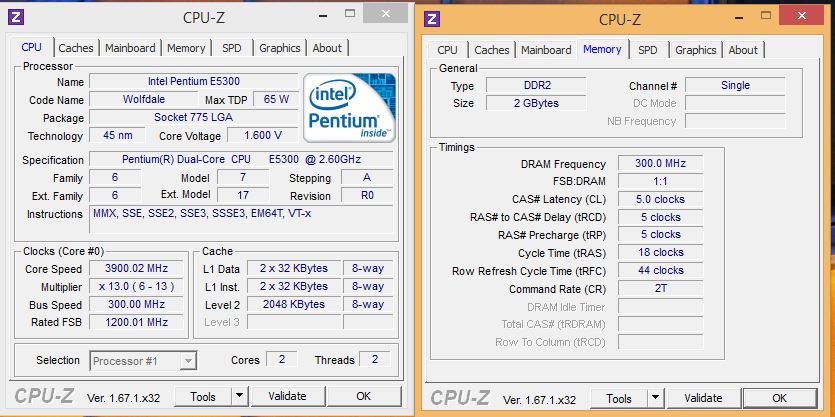Click the Wolfdale code name value
Image resolution: width=835 pixels, height=417 pixels.
coord(144,99)
